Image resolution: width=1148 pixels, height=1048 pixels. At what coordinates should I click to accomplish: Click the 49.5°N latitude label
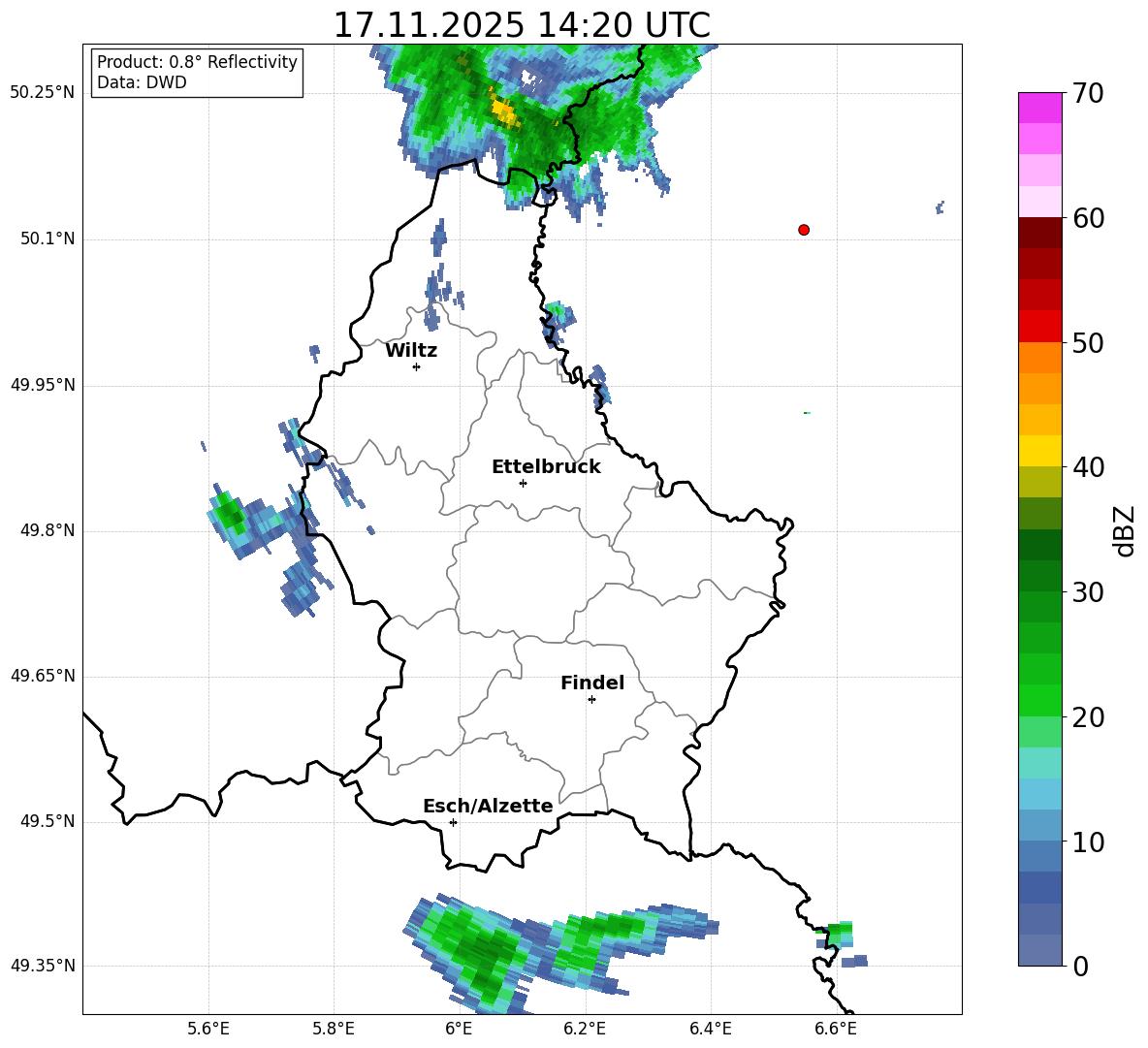pos(48,821)
